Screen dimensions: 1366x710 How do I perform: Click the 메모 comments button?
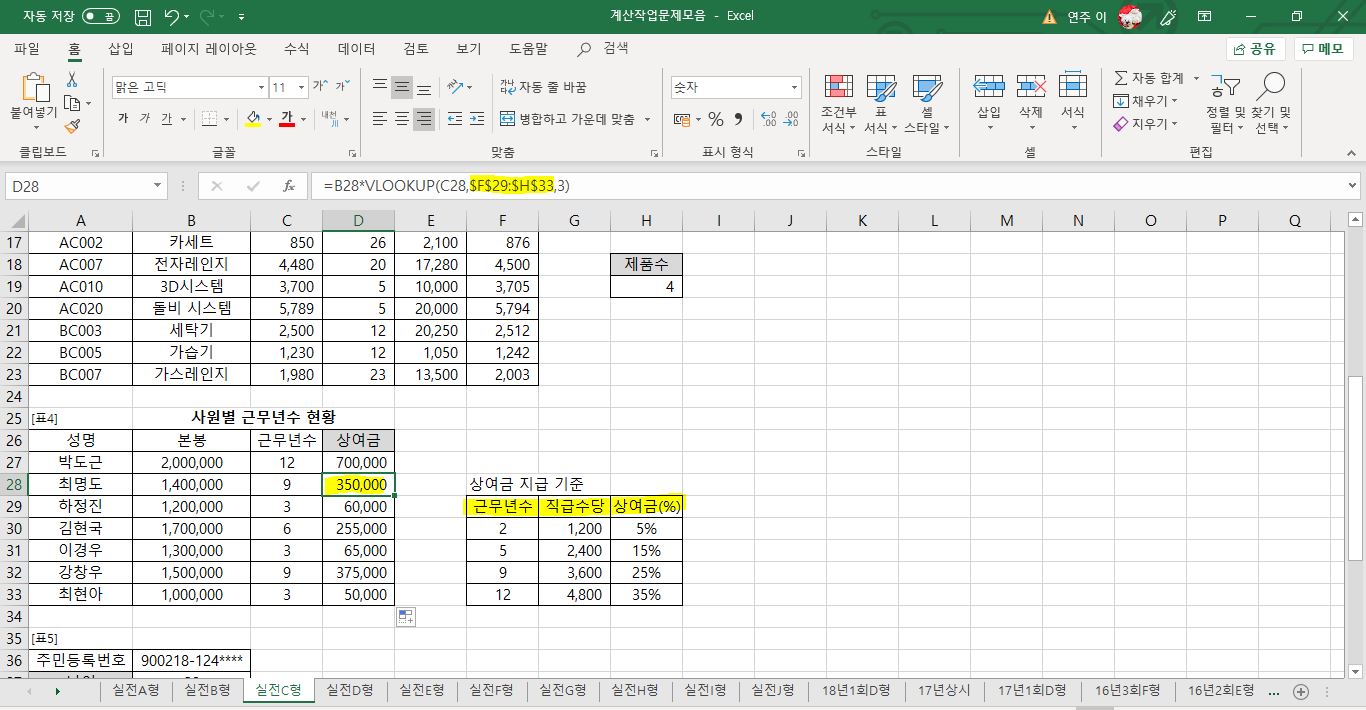pyautogui.click(x=1323, y=48)
